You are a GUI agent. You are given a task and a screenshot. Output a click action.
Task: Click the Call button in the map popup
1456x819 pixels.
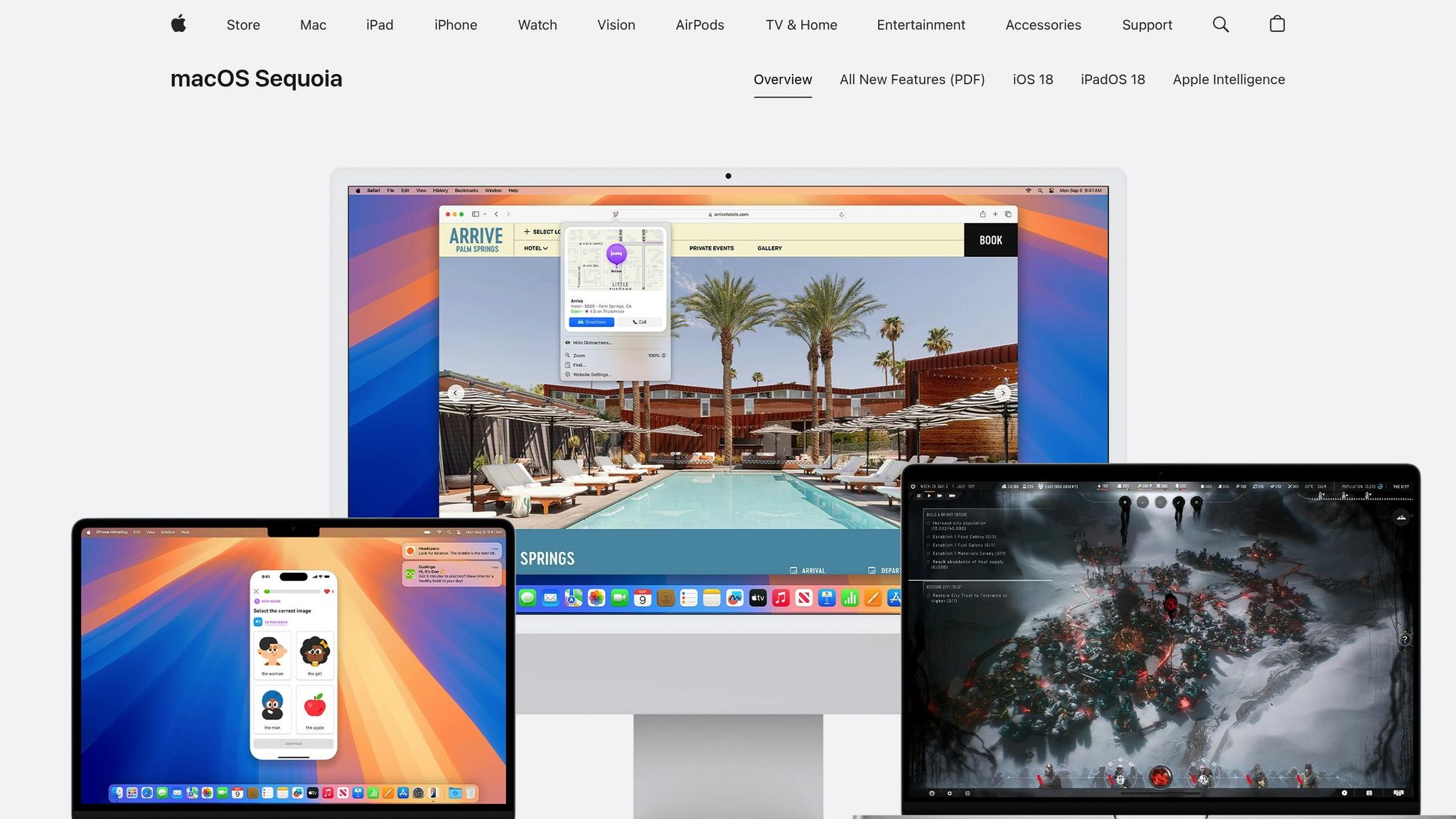[640, 322]
